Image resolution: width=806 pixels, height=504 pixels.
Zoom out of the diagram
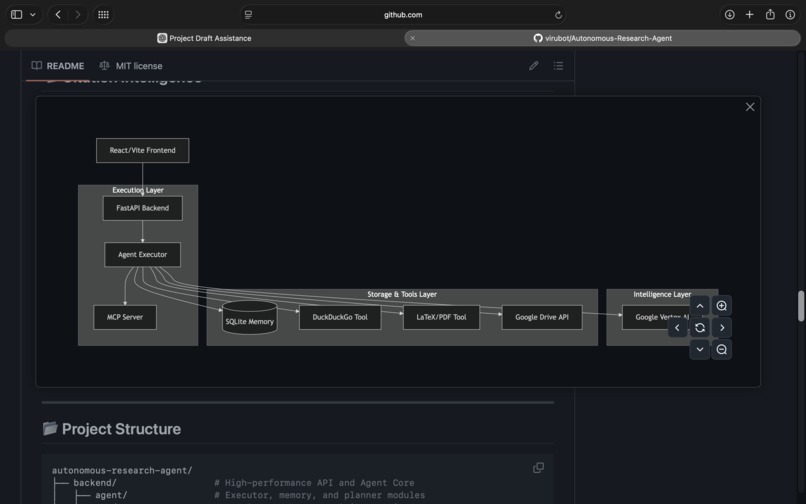[722, 349]
